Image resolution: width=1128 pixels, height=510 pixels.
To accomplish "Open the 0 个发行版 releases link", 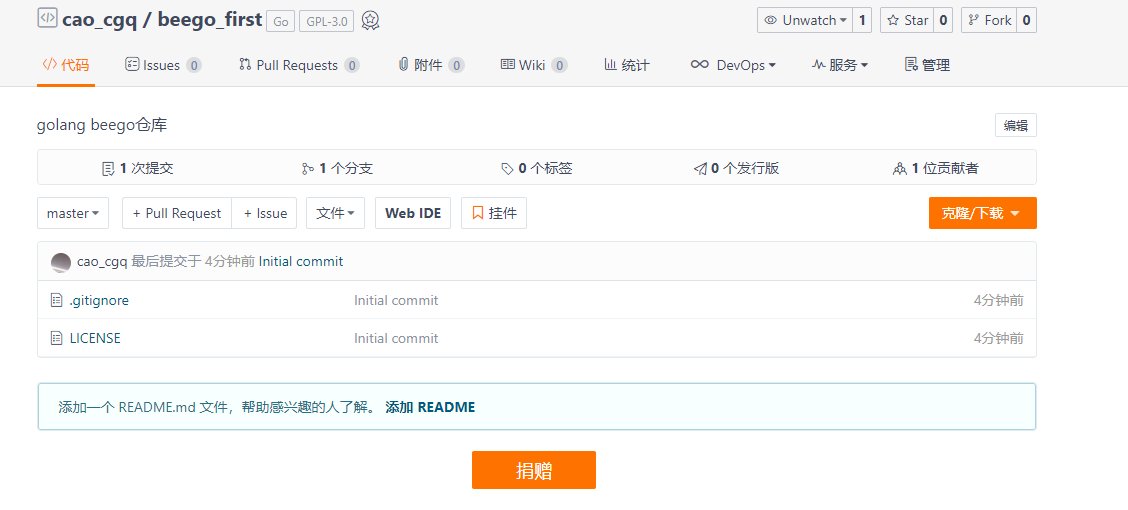I will pyautogui.click(x=736, y=168).
